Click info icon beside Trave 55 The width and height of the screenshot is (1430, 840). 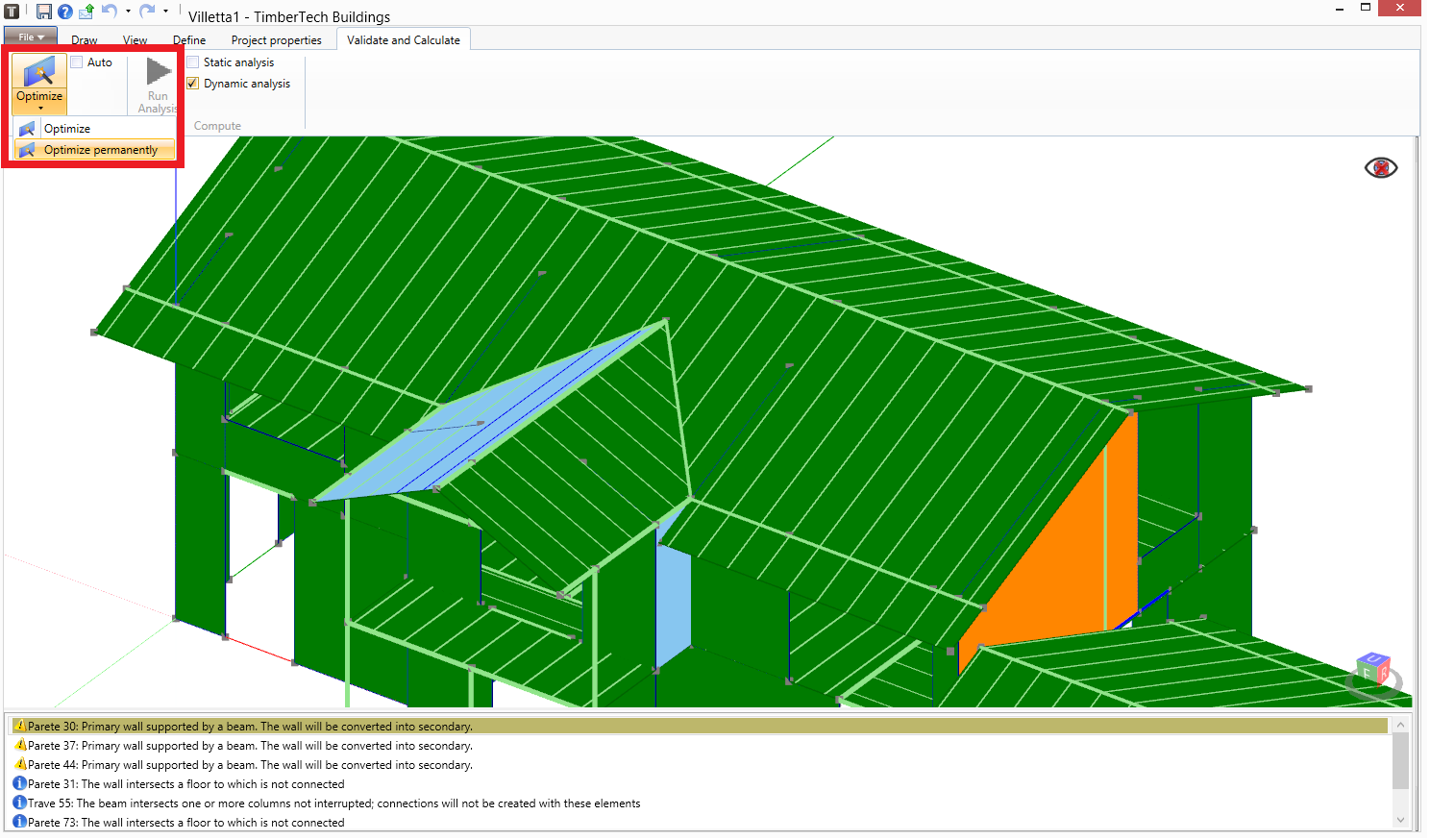[19, 803]
